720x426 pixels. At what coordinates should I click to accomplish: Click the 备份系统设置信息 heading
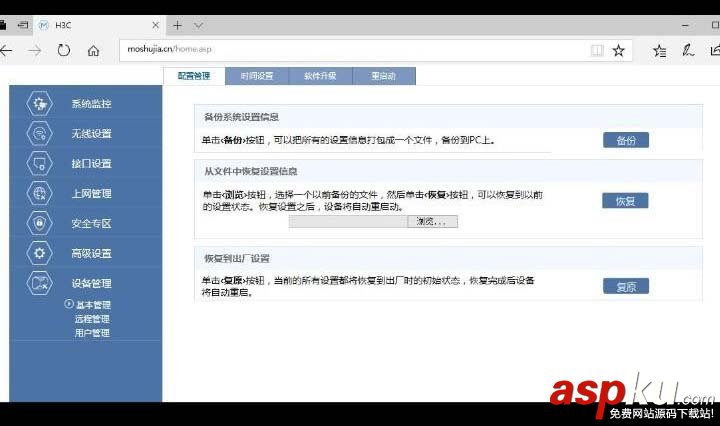[242, 117]
